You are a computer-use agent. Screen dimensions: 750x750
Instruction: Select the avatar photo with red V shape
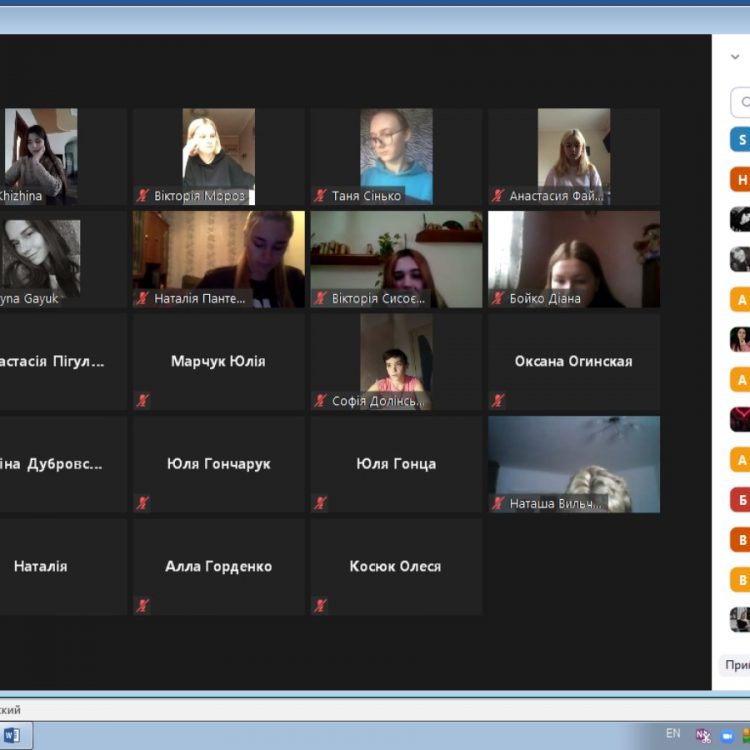tap(740, 419)
